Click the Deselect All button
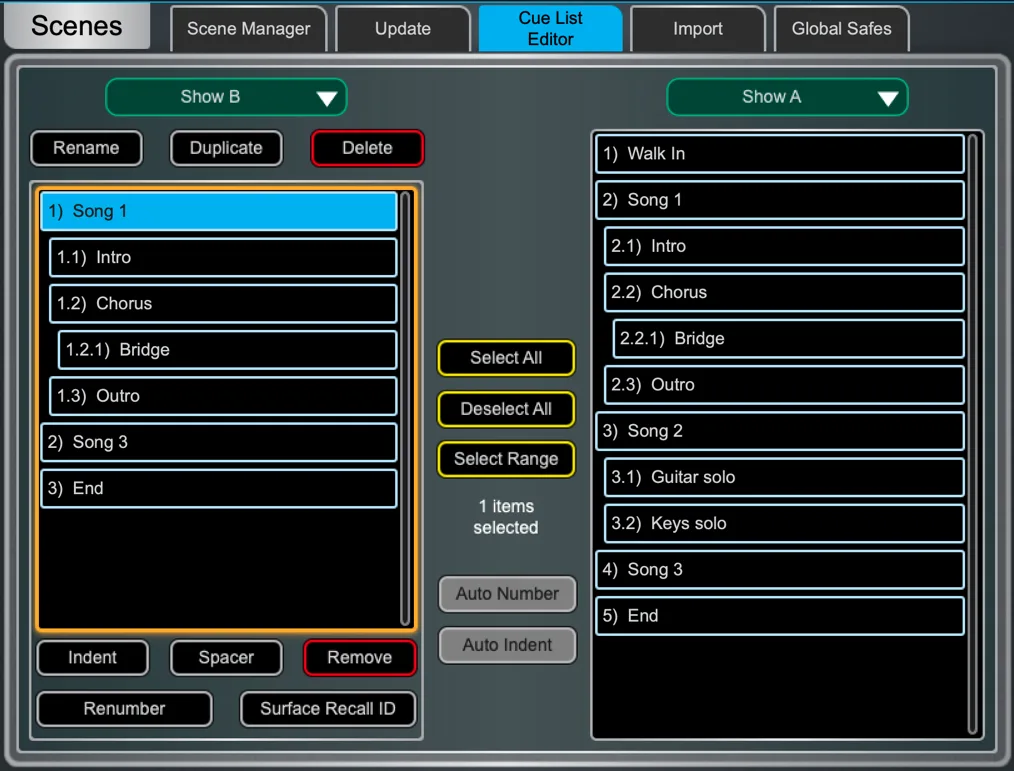 tap(506, 409)
